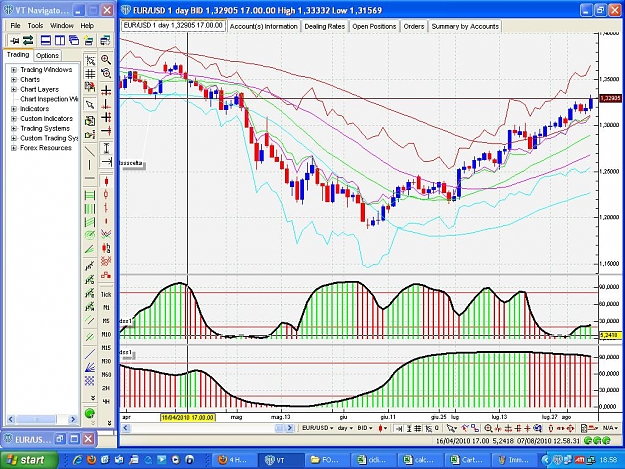Viewport: 625px width, 469px height.
Task: Switch to M30 timeframe
Action: [106, 361]
